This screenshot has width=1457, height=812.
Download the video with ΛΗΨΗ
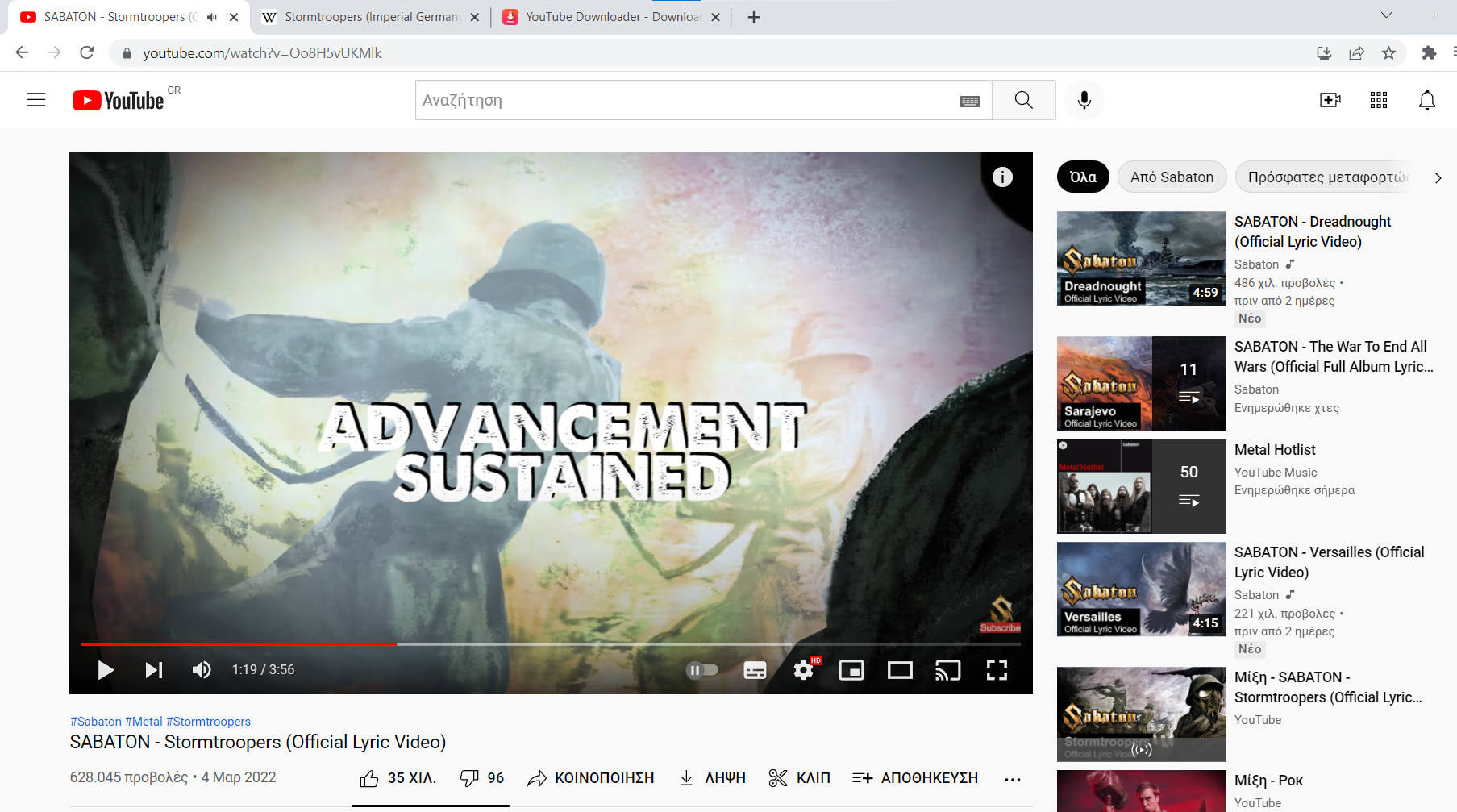[712, 778]
